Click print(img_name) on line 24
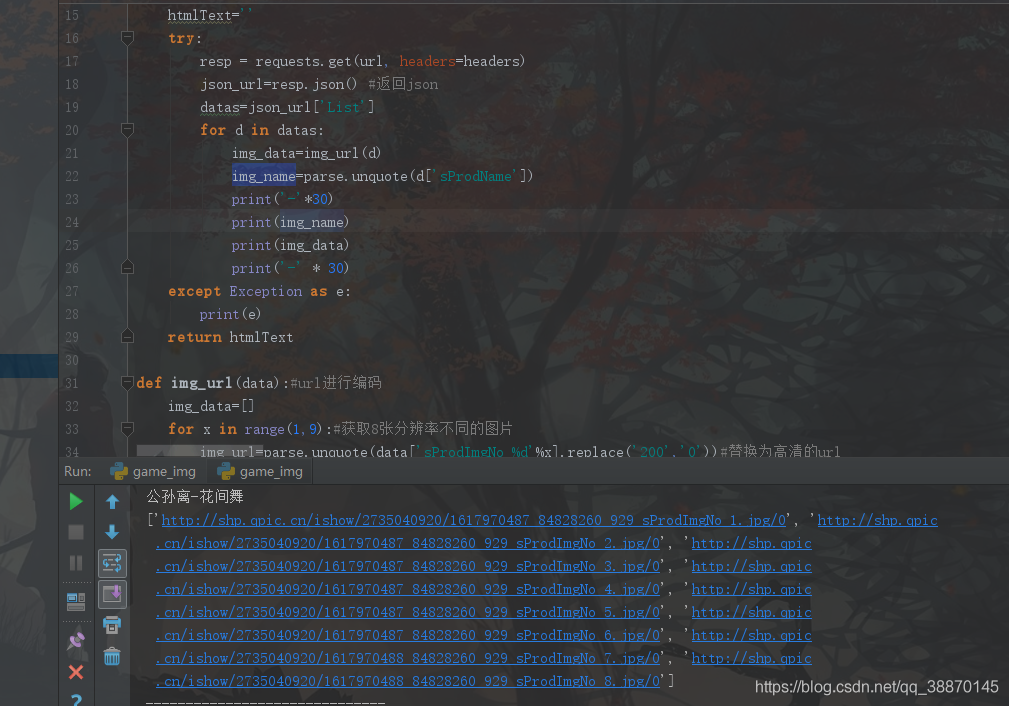The image size is (1009, 706). pyautogui.click(x=290, y=222)
